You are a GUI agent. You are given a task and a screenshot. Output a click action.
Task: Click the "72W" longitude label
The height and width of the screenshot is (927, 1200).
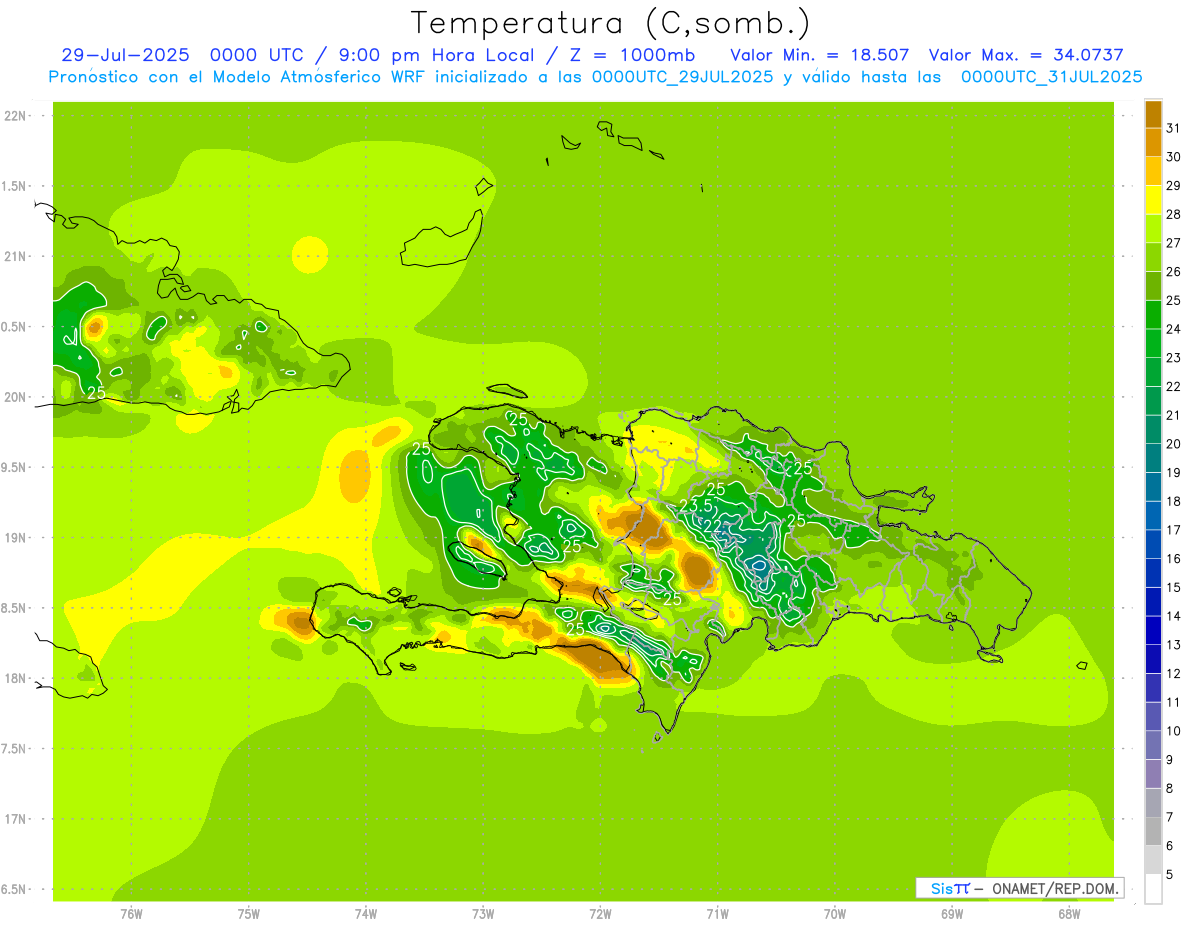pyautogui.click(x=600, y=913)
